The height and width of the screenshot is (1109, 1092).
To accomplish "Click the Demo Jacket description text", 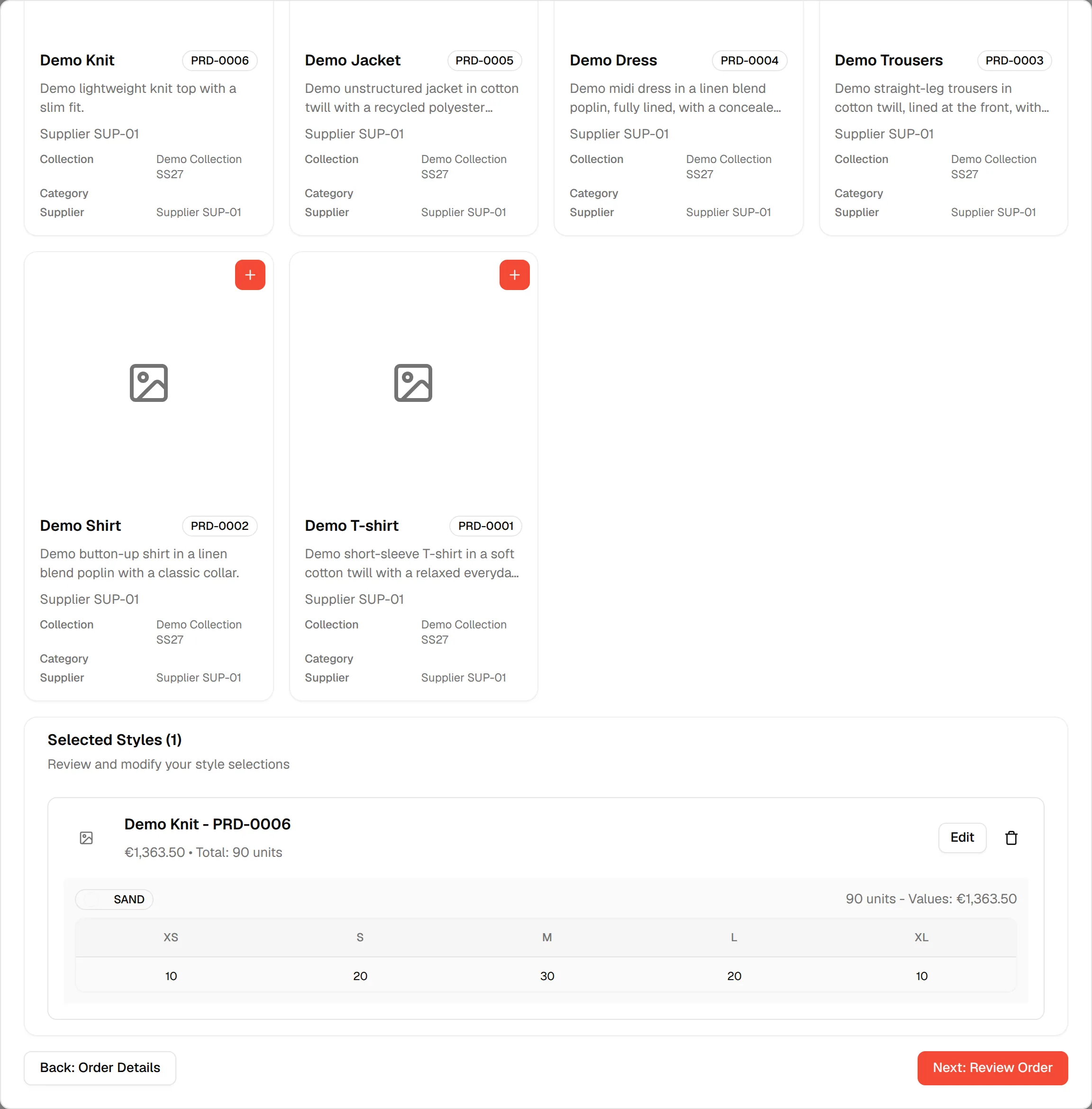I will click(x=412, y=98).
